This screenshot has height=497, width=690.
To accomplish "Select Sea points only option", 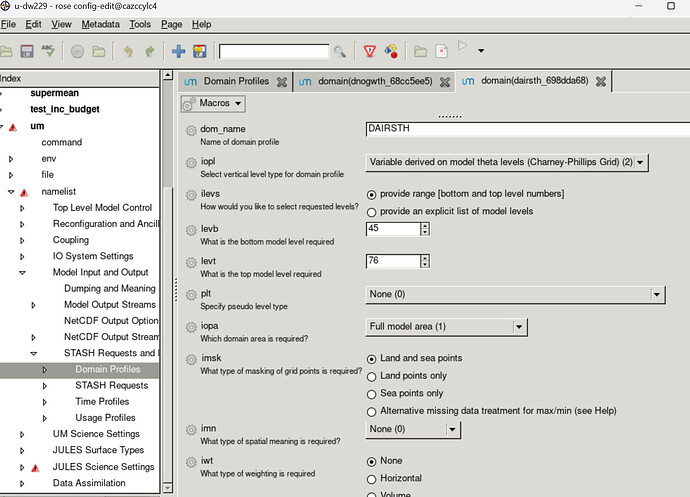I will 372,394.
